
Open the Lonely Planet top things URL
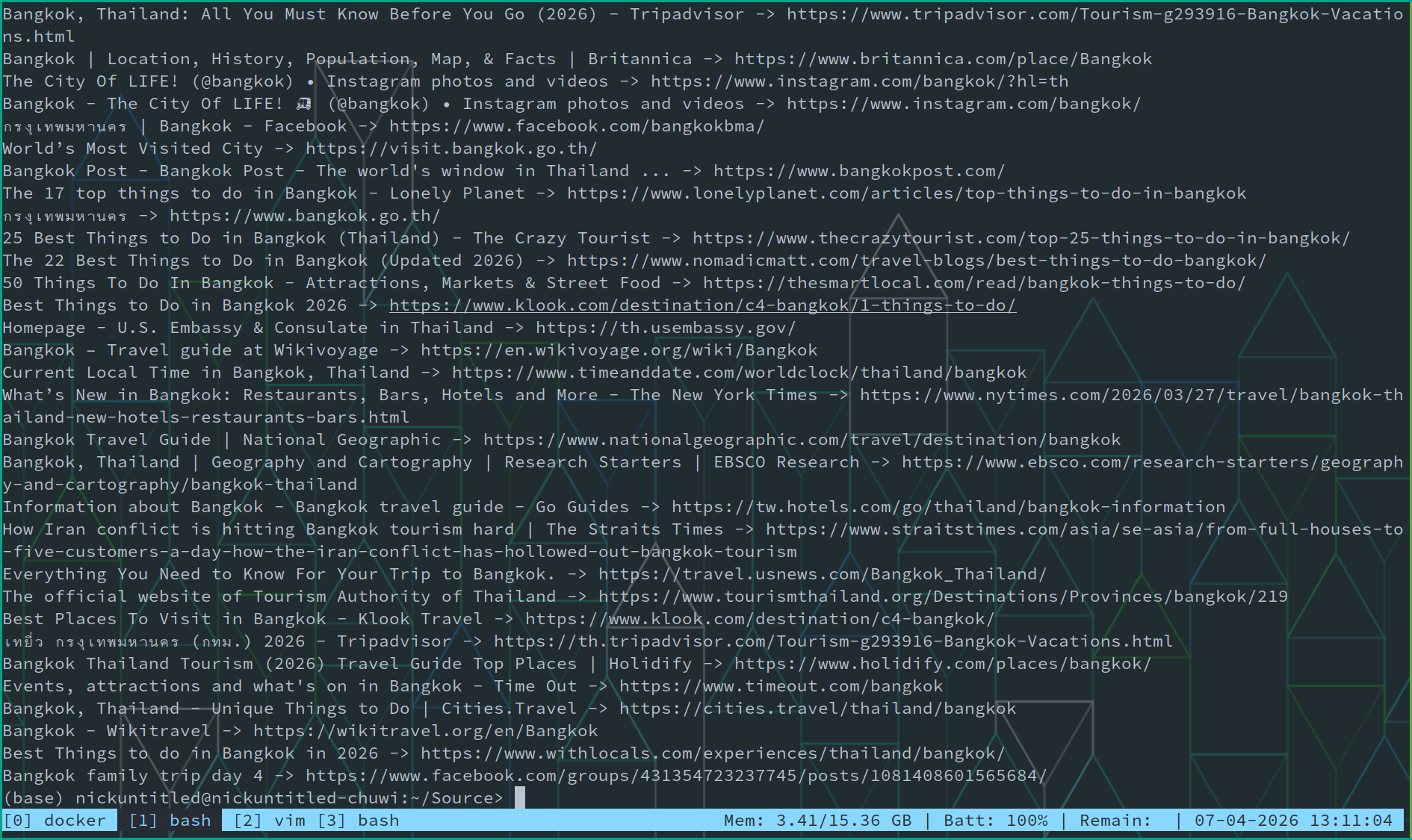906,193
